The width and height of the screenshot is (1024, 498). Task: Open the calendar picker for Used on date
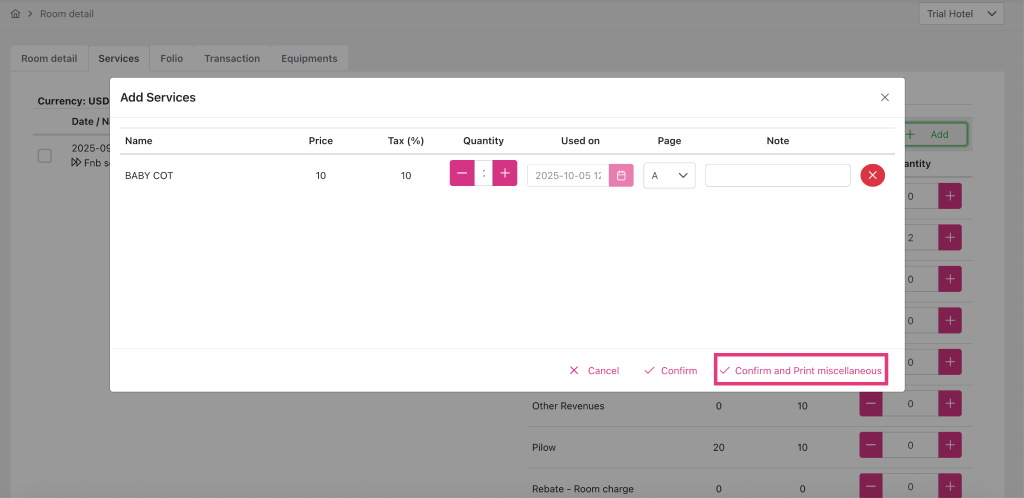tap(621, 176)
